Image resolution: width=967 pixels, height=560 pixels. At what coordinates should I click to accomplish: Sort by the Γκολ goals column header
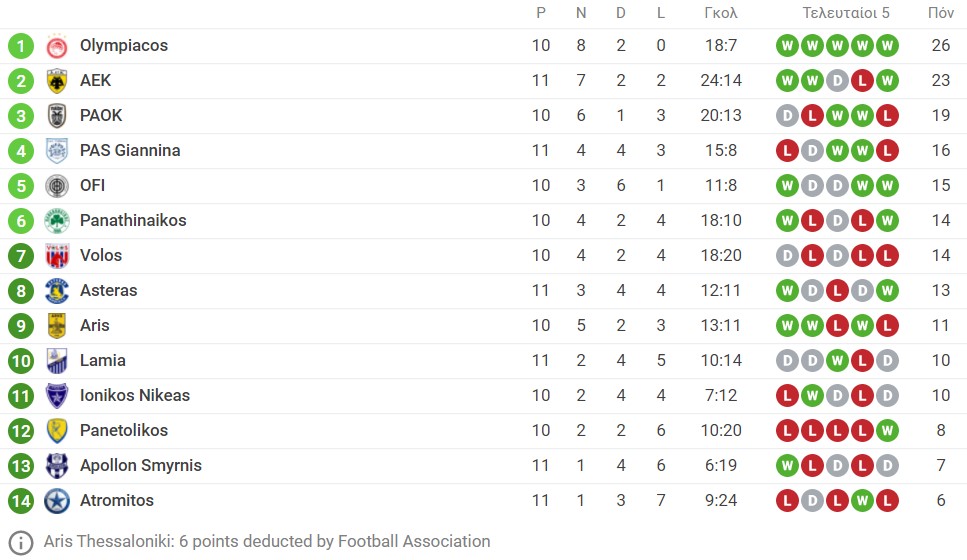(720, 13)
